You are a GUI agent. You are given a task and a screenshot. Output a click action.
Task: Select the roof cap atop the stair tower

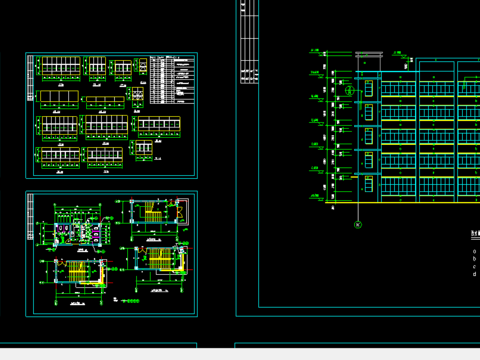pos(369,54)
